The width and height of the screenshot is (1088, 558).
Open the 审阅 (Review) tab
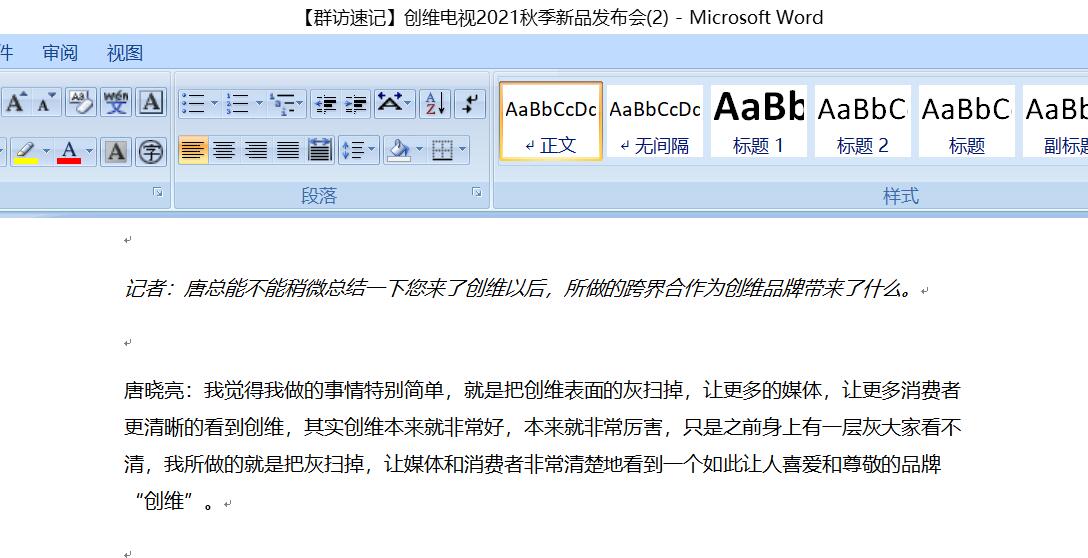[60, 53]
